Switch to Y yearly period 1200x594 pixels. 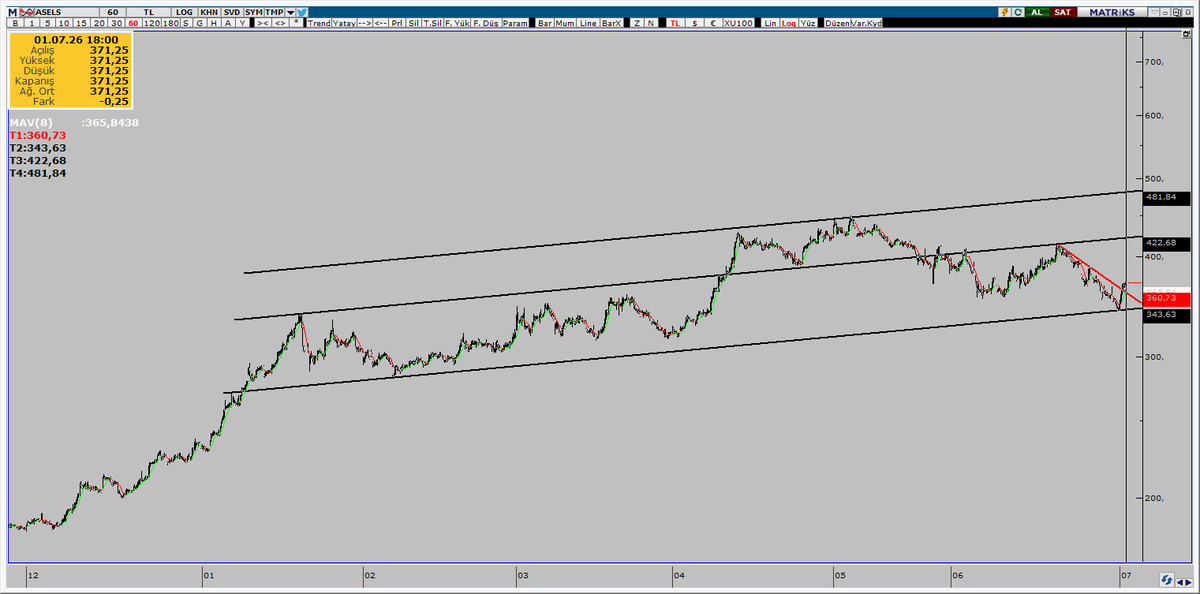coord(243,23)
